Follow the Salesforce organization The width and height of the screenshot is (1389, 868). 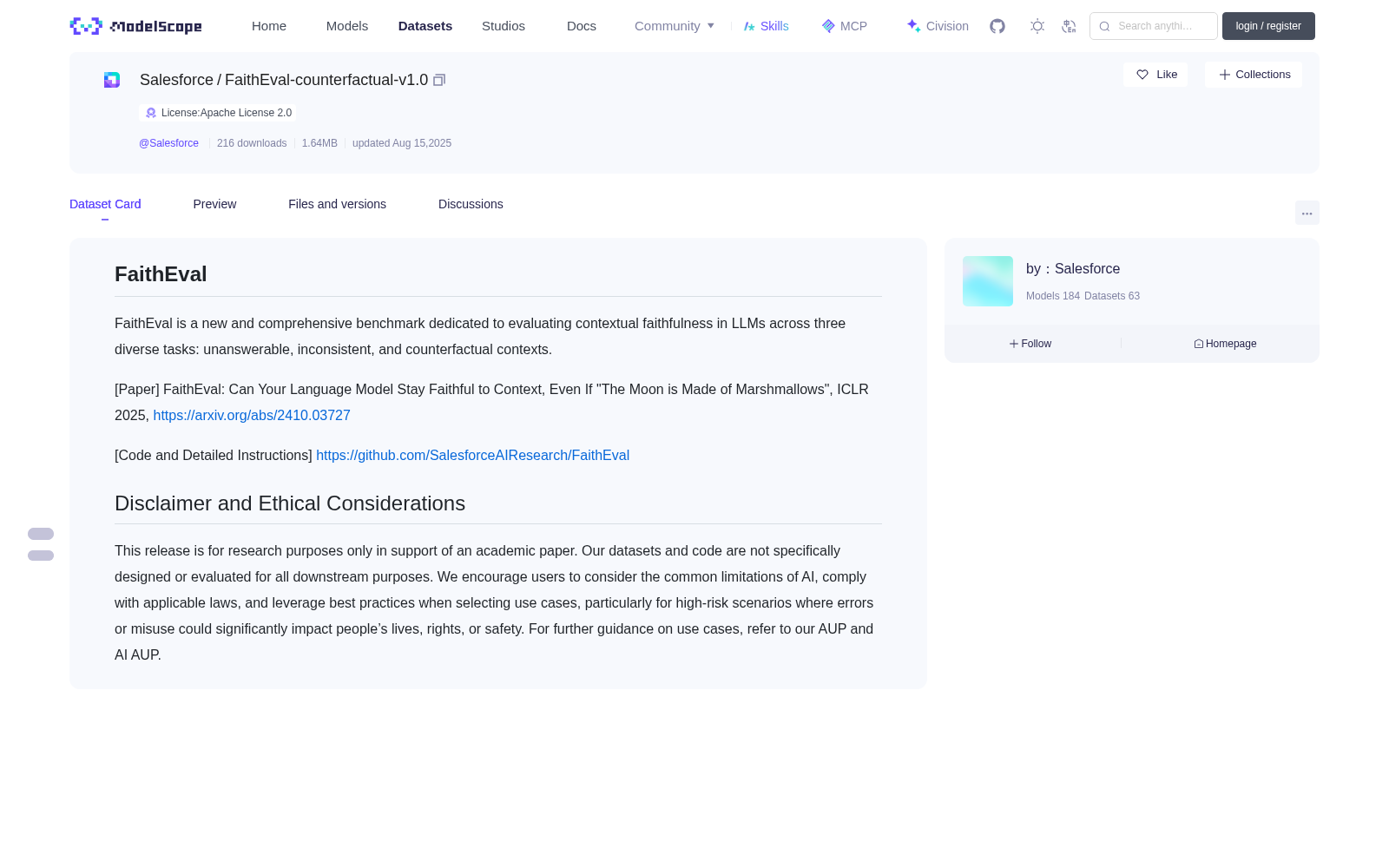(x=1030, y=344)
